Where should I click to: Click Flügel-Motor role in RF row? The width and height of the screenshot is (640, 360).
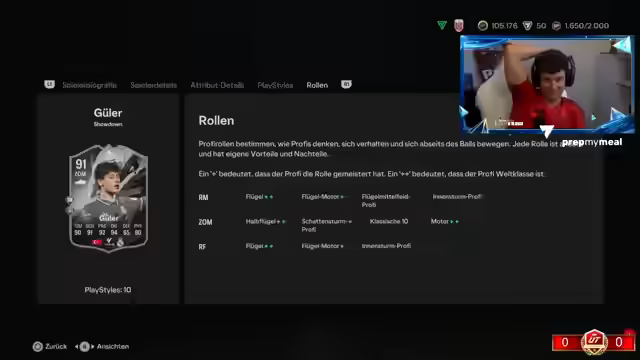click(322, 246)
